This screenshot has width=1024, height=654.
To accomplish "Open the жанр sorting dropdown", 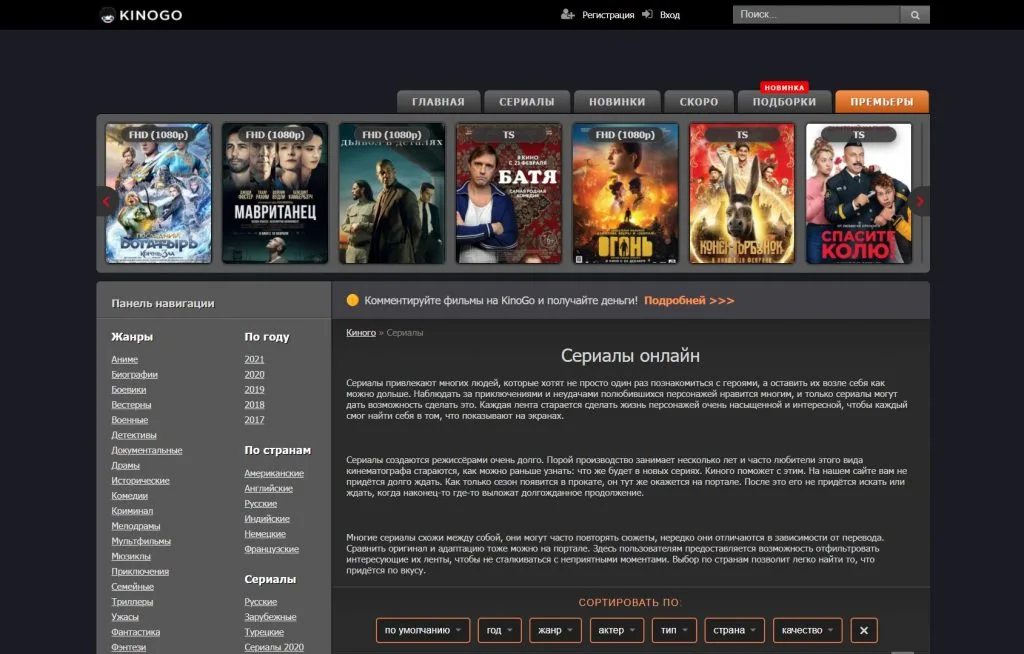I will [x=556, y=630].
